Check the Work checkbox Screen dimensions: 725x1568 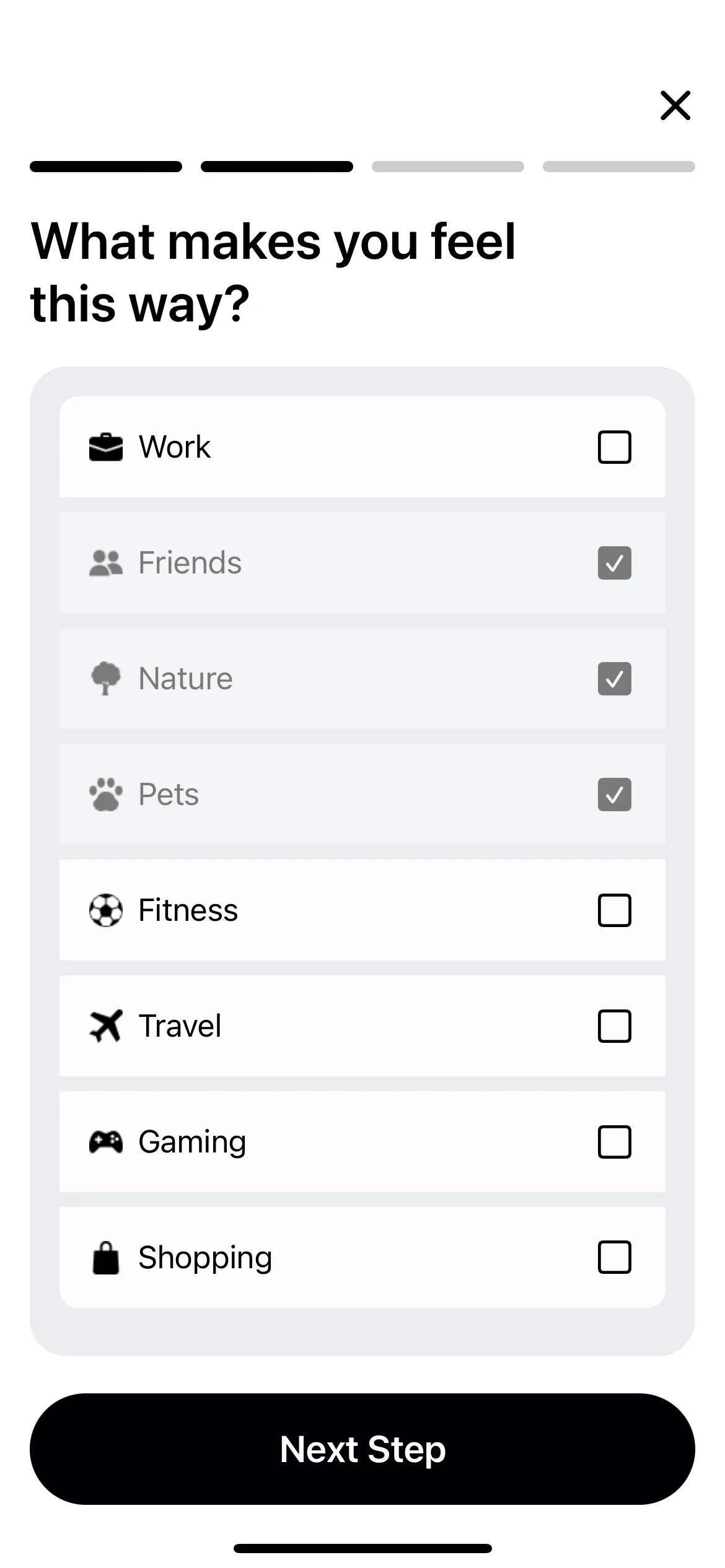pos(615,447)
